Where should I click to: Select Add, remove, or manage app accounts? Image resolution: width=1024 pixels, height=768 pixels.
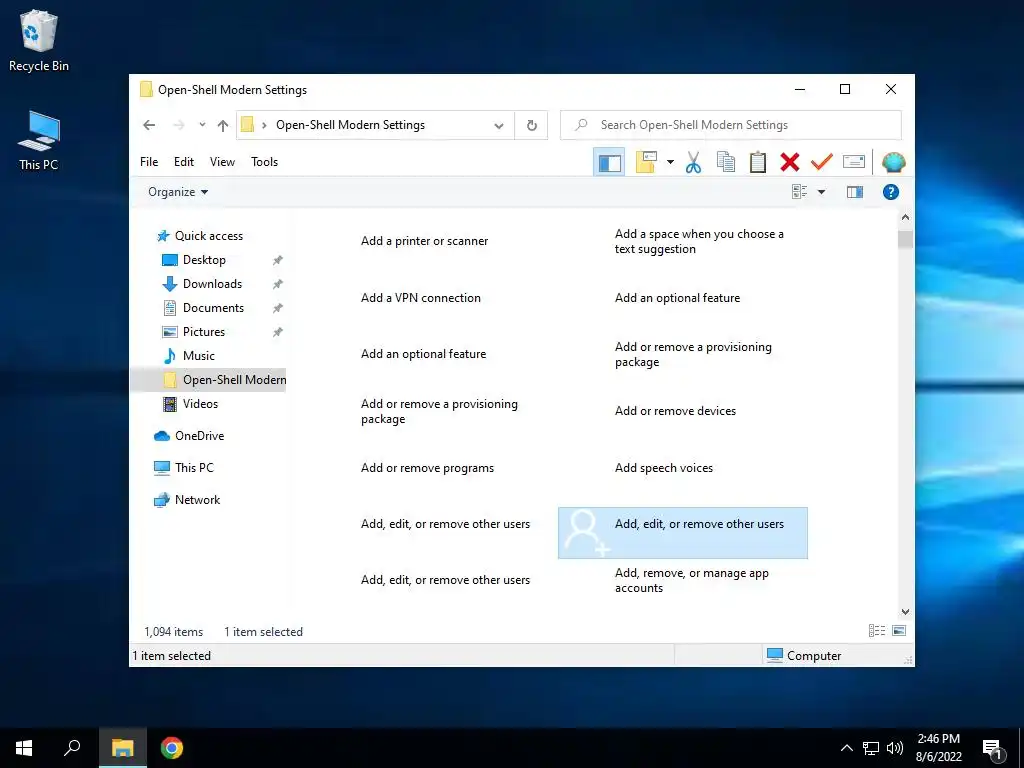(x=692, y=581)
